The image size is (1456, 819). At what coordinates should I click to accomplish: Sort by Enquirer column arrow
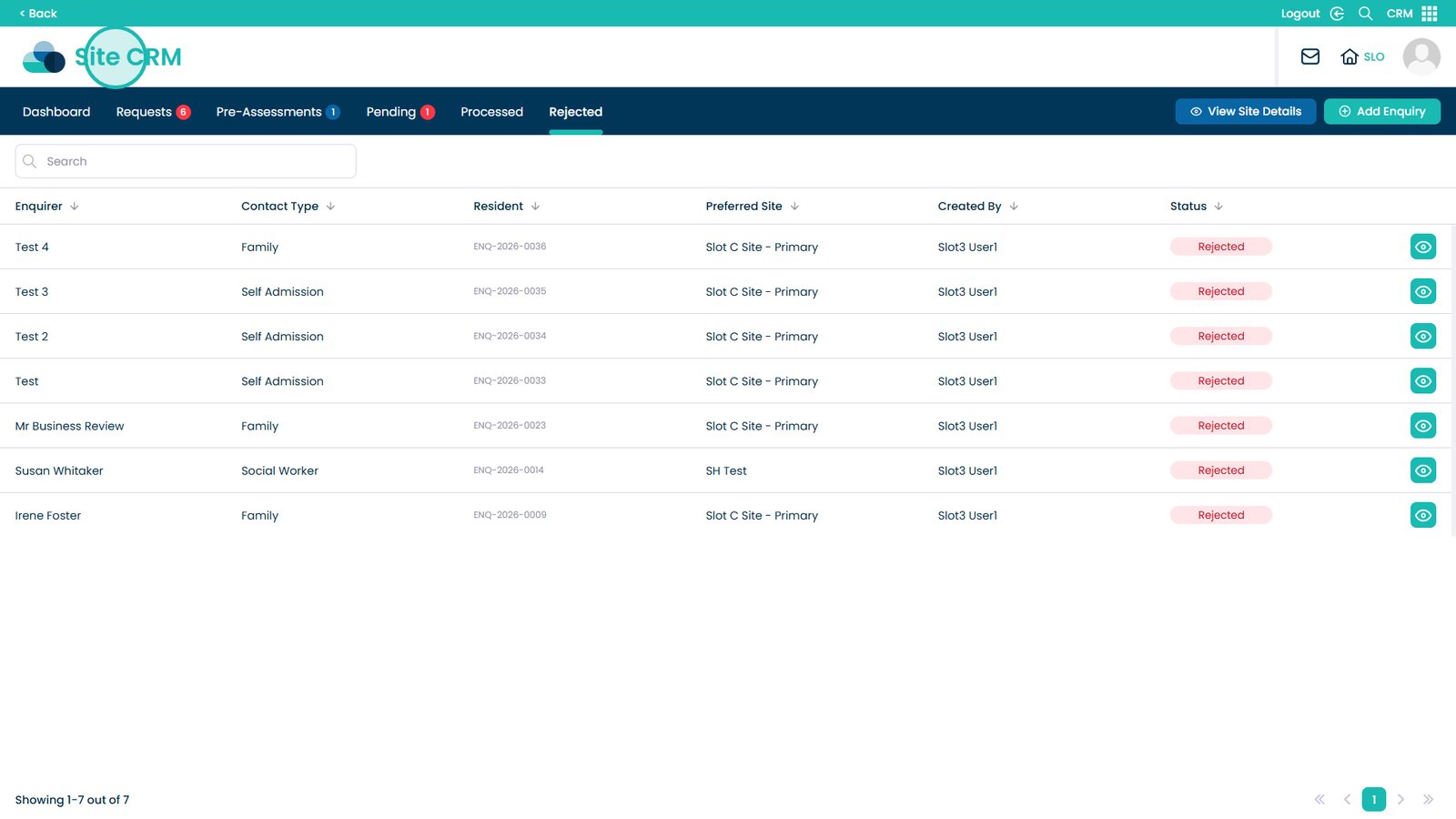point(75,207)
